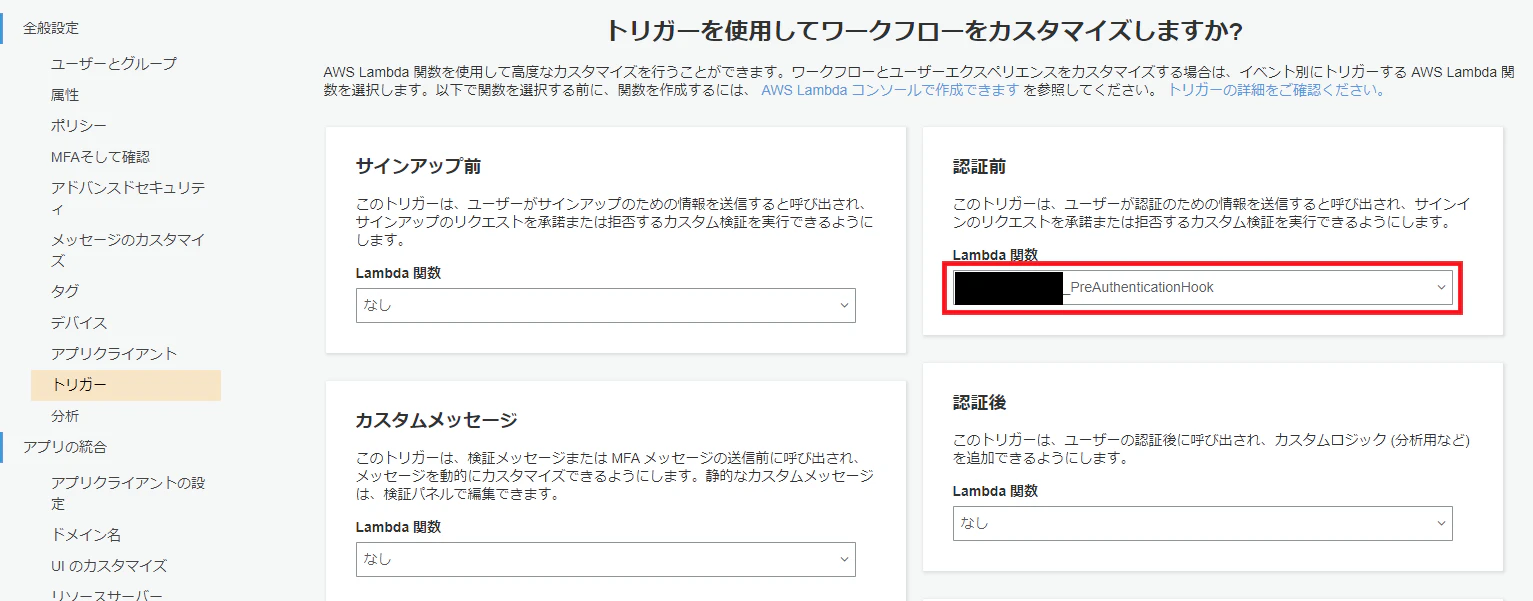Open 認証前 PreAuthenticationHook dropdown
The height and width of the screenshot is (601, 1533).
pos(1203,287)
